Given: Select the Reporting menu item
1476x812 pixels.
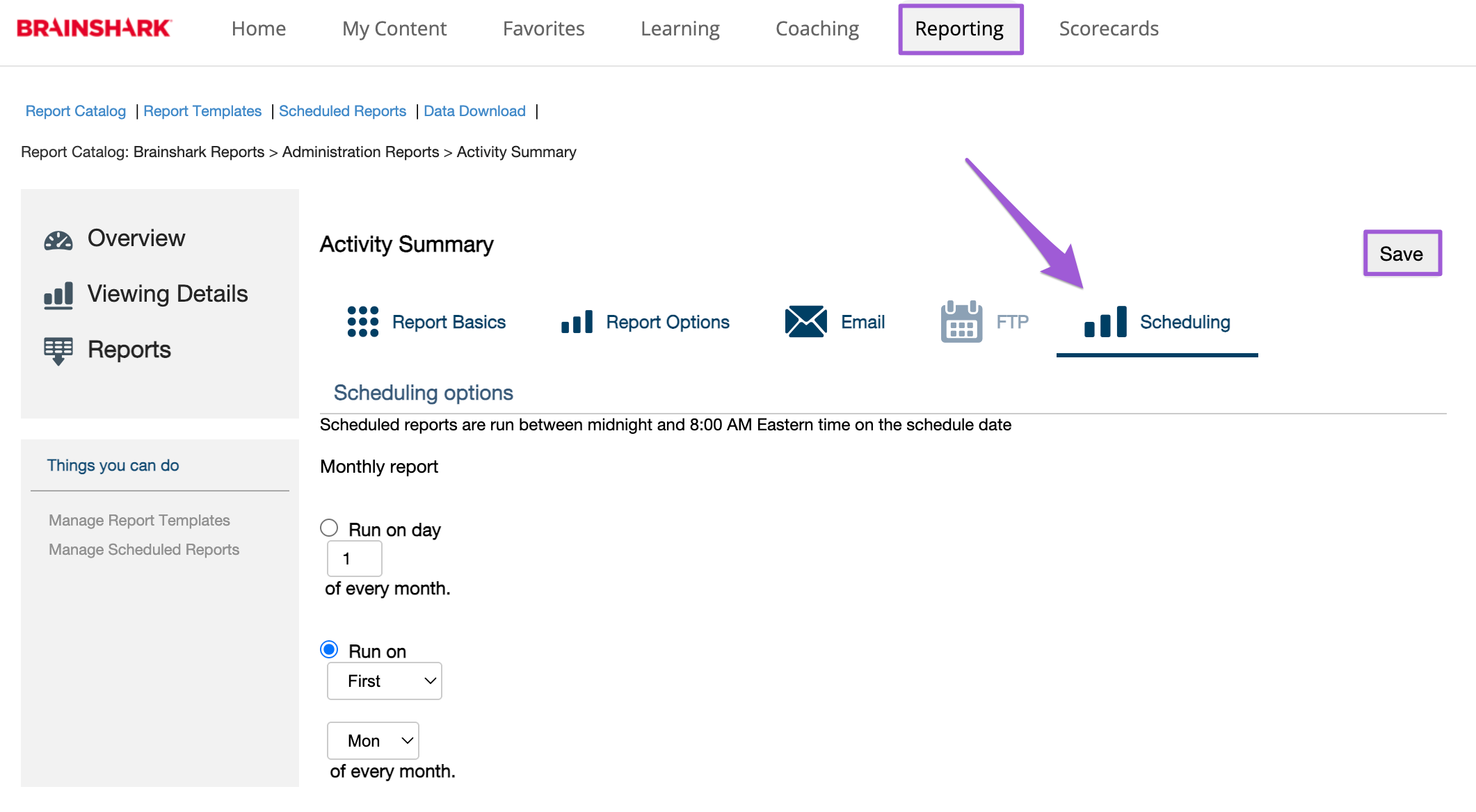Looking at the screenshot, I should [x=960, y=29].
